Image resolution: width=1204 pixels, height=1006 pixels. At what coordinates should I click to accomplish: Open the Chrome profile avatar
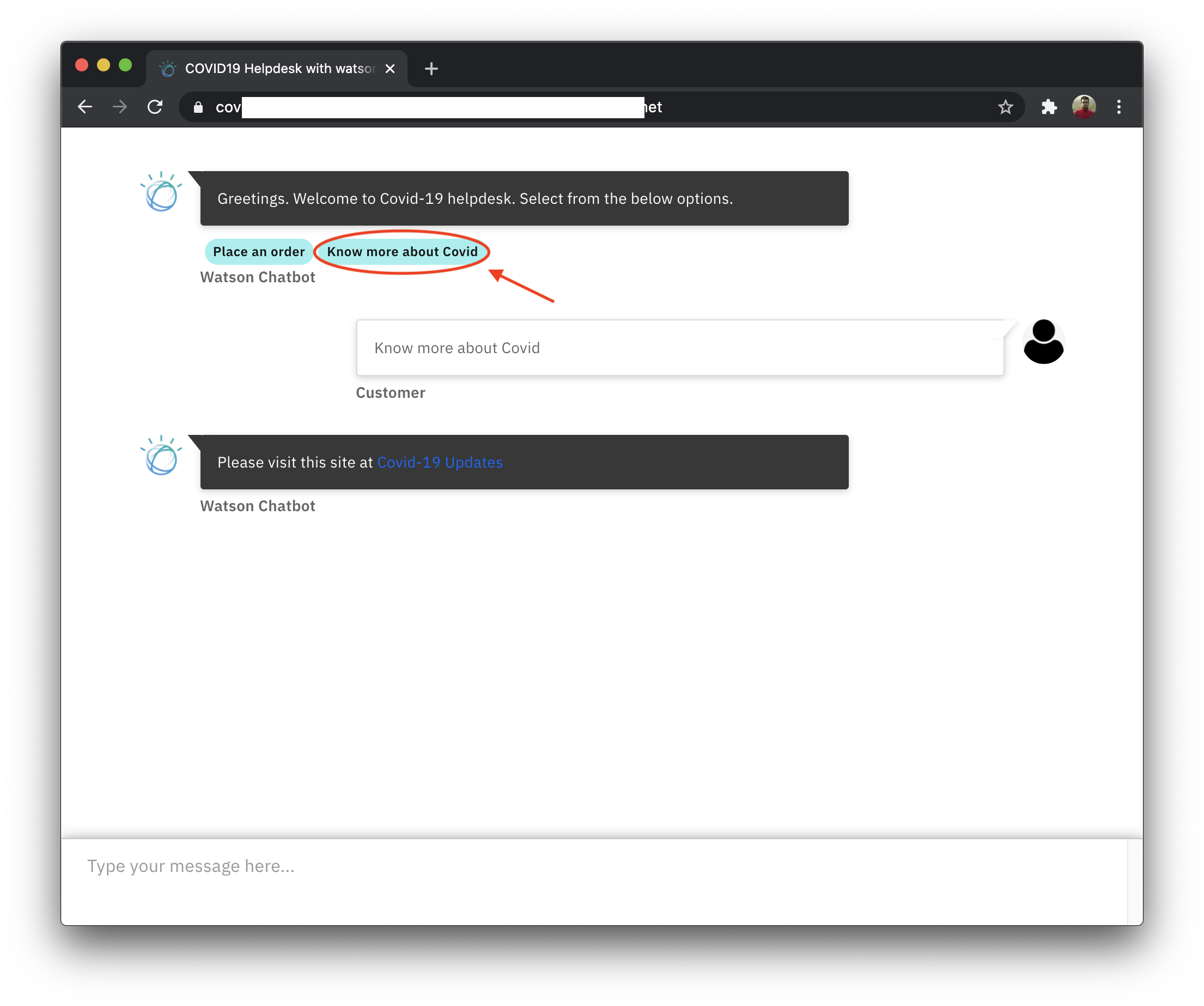click(1084, 107)
